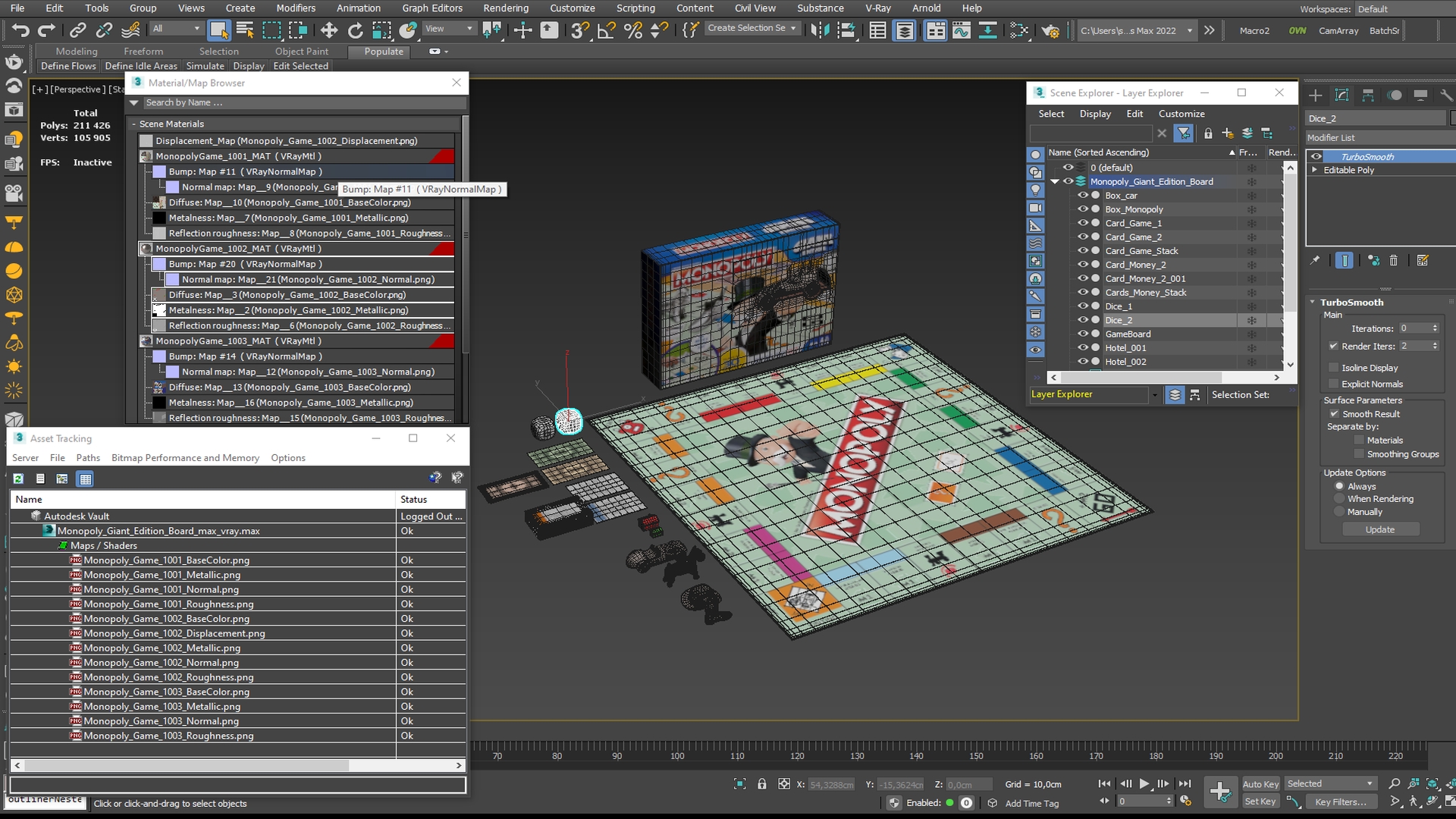1456x819 pixels.
Task: Open Bitmap Performance and Memory menu
Action: point(185,458)
